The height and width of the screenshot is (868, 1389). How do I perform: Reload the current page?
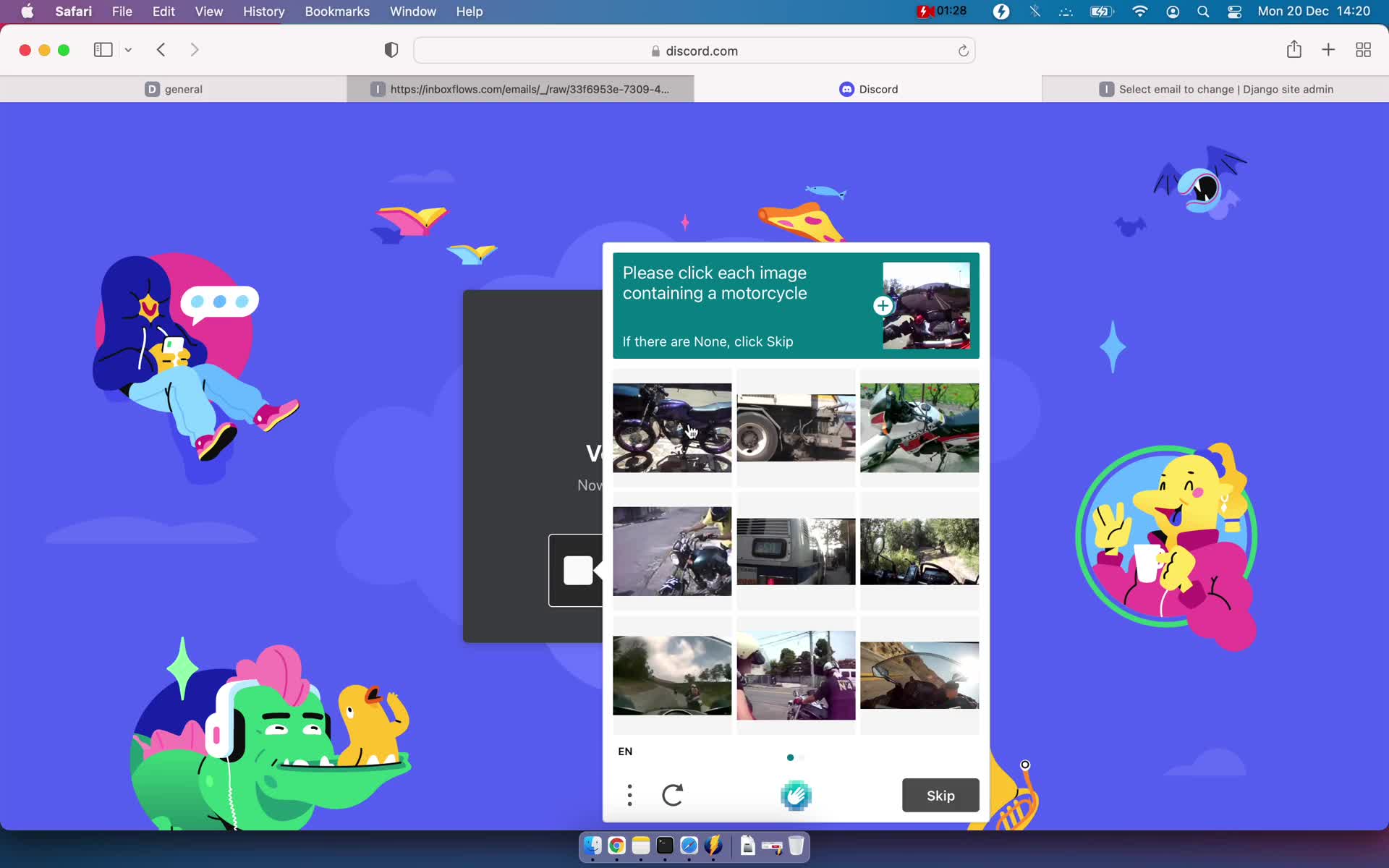[x=963, y=51]
